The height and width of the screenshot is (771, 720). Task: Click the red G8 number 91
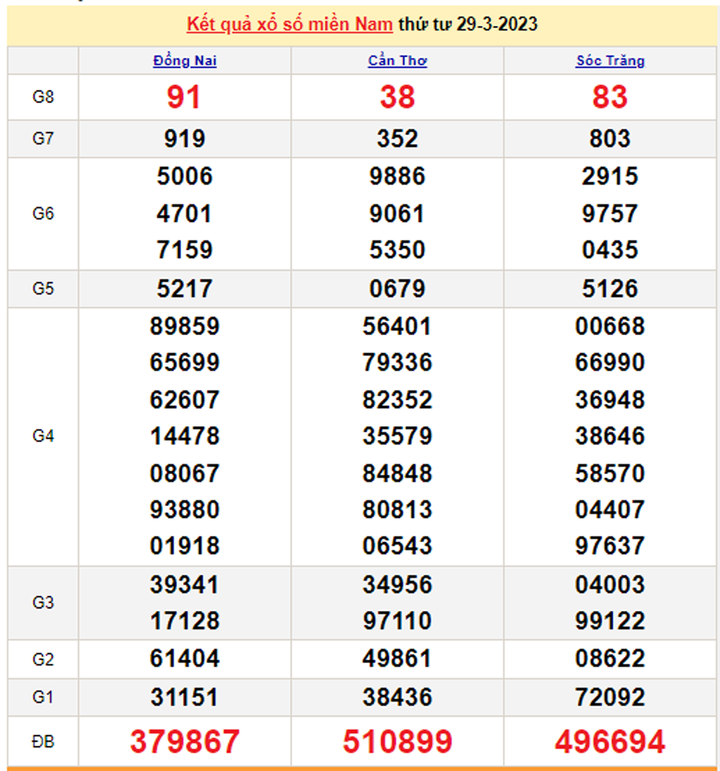tap(185, 97)
